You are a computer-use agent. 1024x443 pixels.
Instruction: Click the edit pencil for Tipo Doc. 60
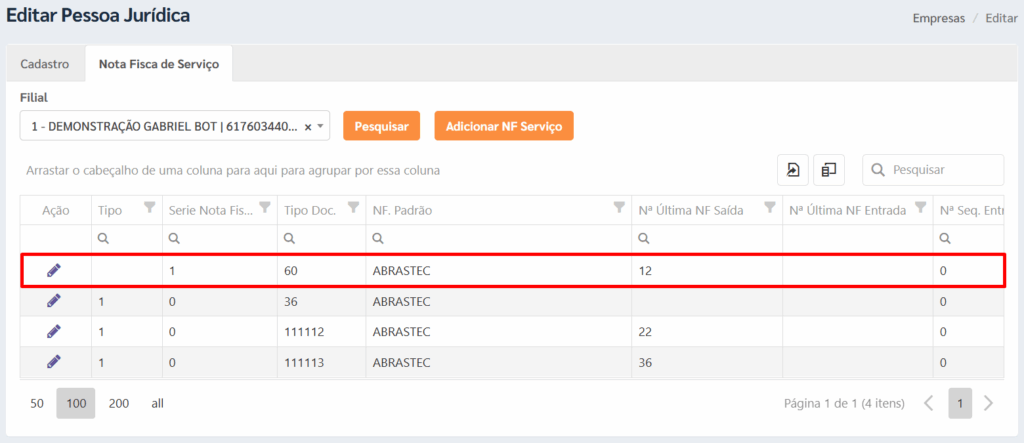click(x=54, y=270)
